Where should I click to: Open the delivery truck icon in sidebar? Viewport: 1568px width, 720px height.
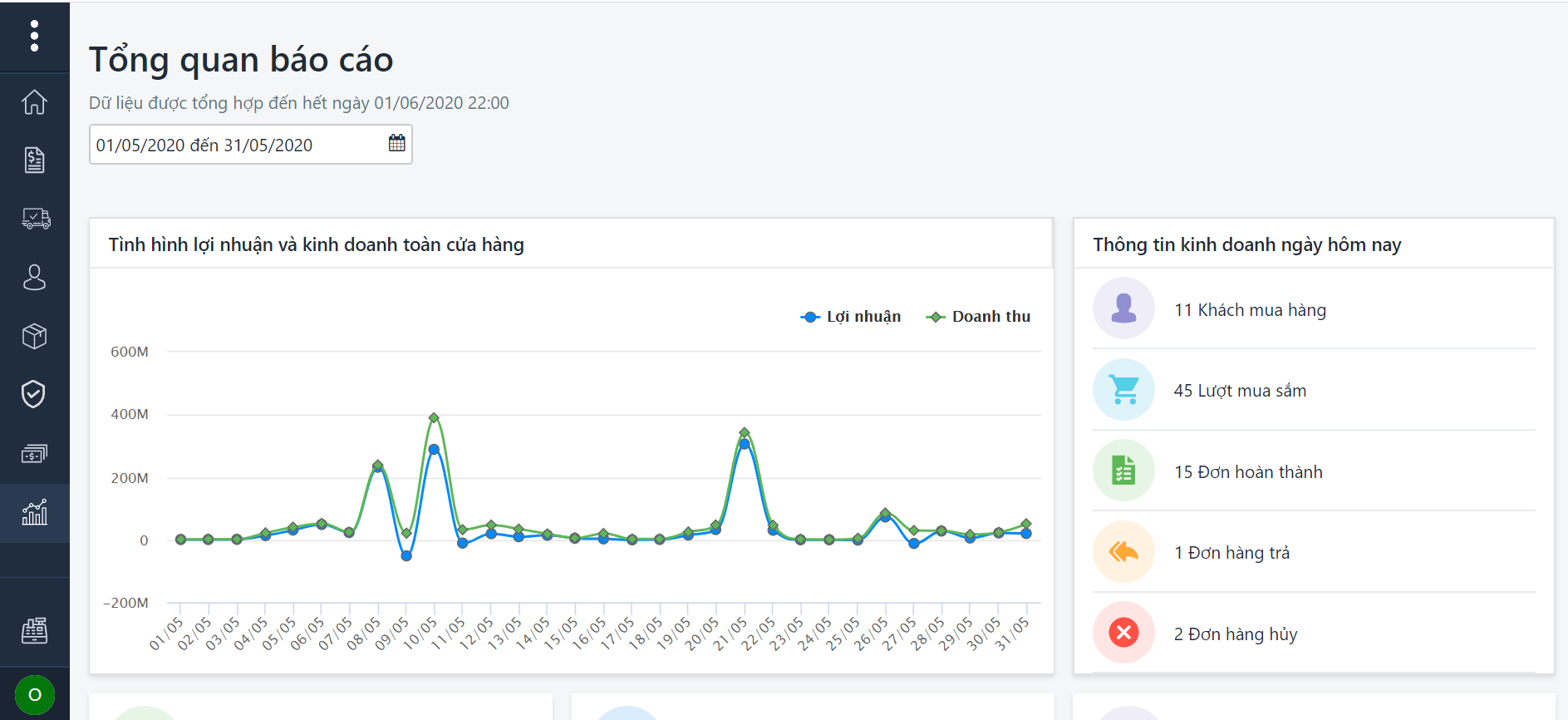pos(36,219)
